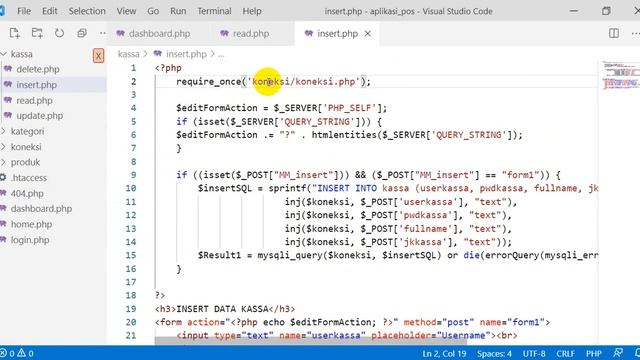Click UTF-8 encoding in status bar
This screenshot has width=640, height=360.
[x=534, y=353]
